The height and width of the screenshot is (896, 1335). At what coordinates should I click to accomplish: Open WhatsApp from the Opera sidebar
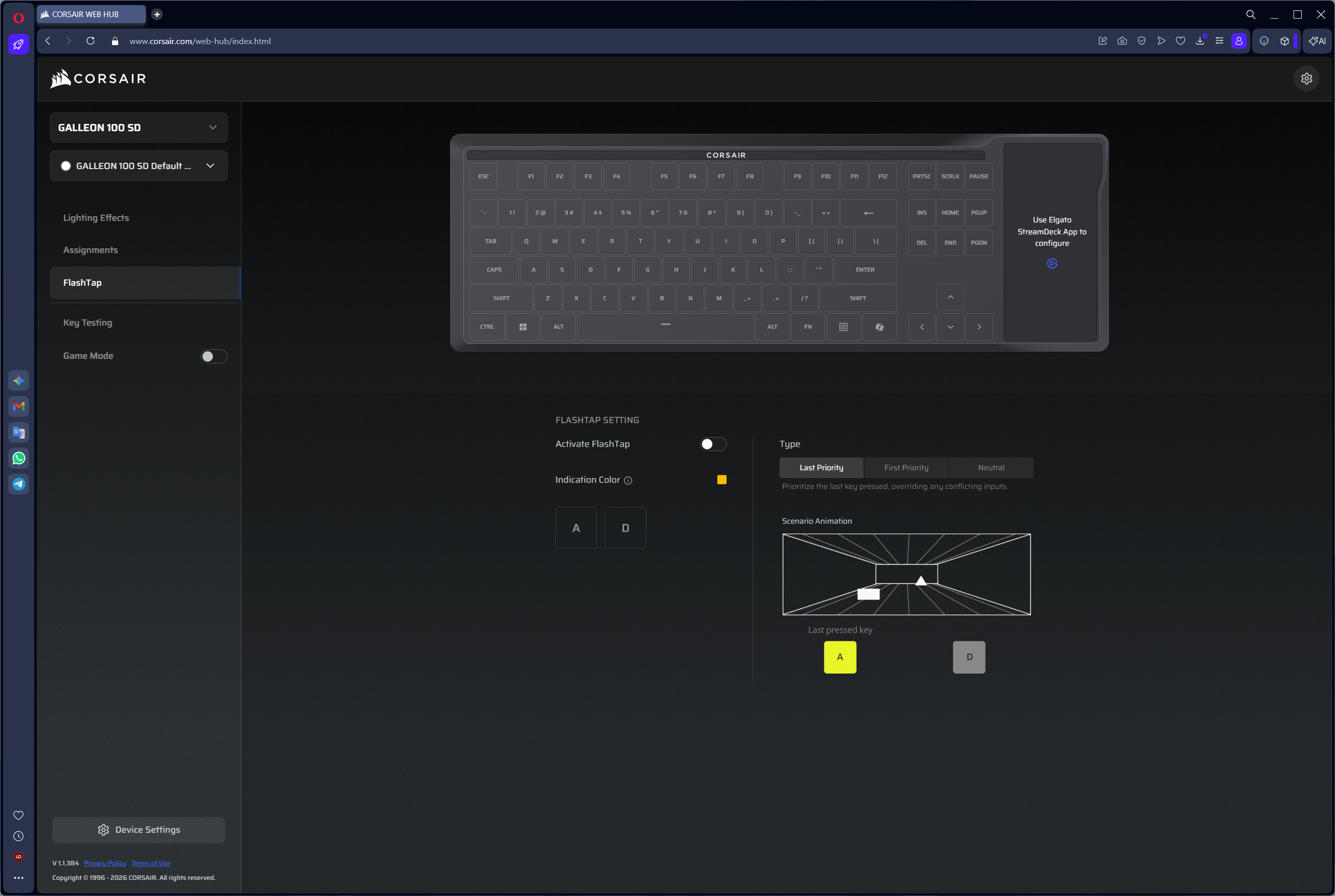(x=18, y=458)
